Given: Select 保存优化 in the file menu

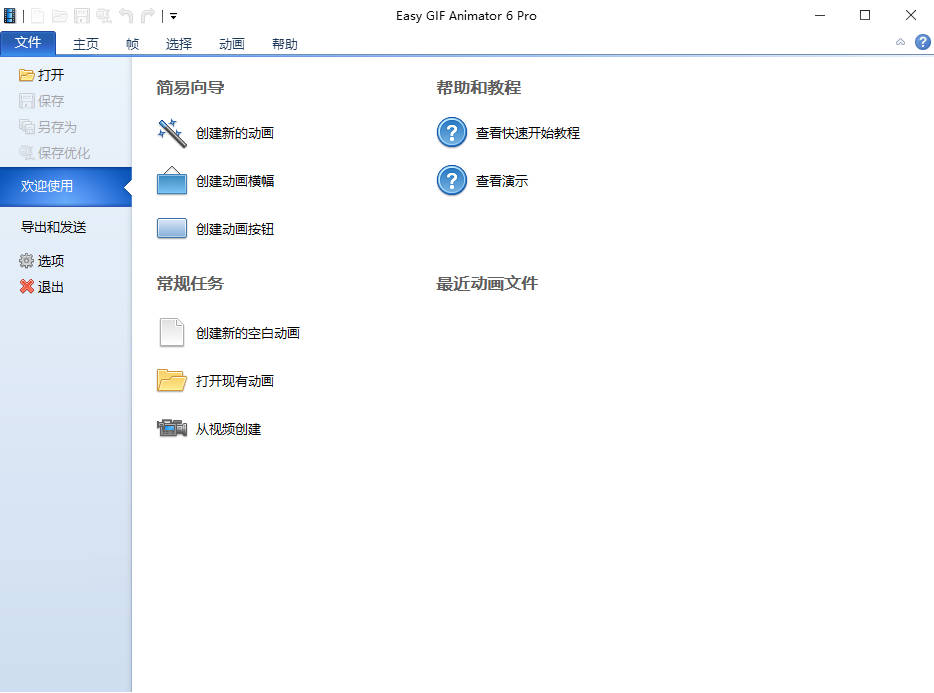Looking at the screenshot, I should point(64,153).
